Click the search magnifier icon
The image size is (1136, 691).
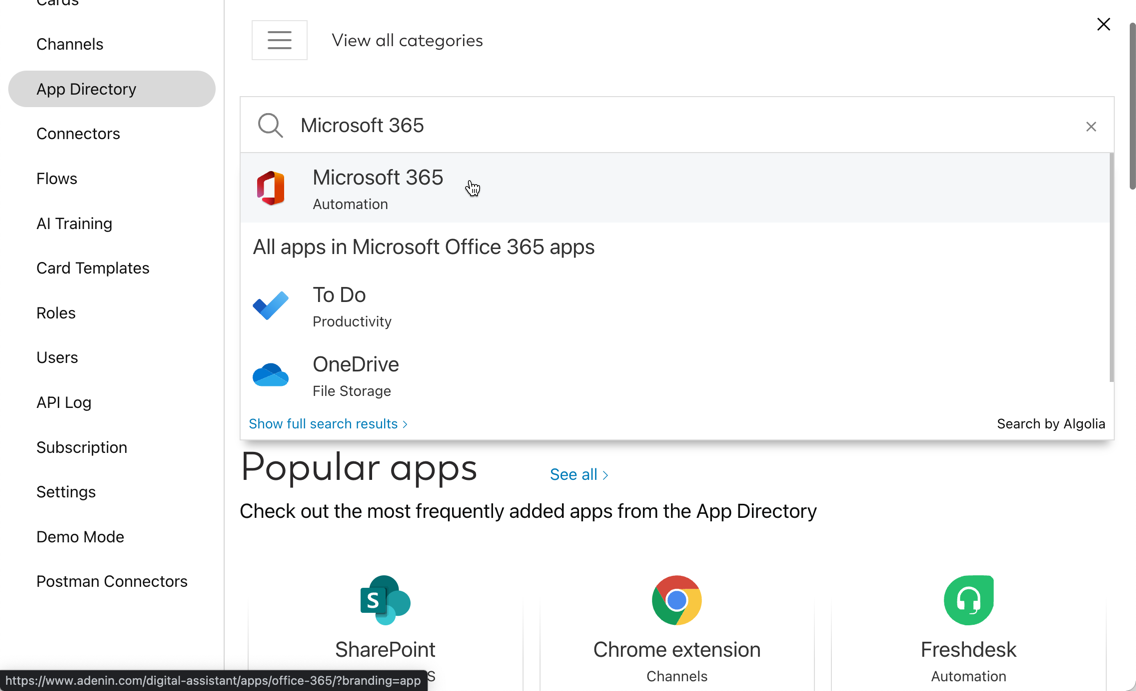tap(270, 125)
